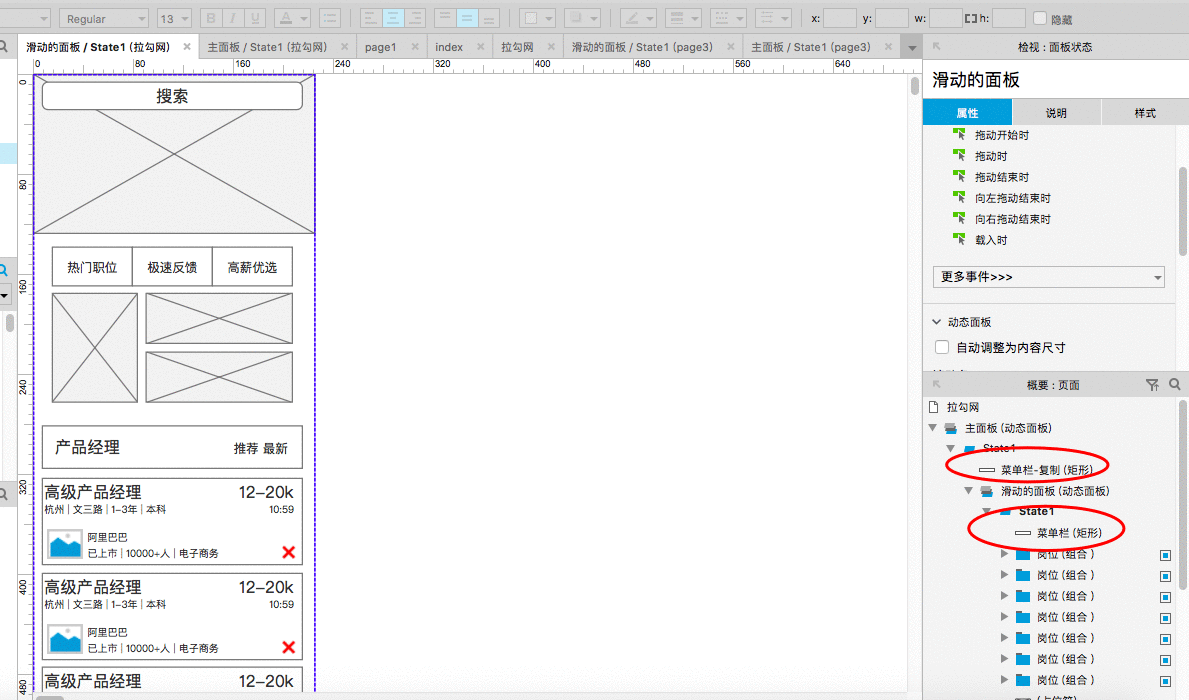Center text horizontally
Viewport: 1189px width, 700px height.
click(392, 18)
